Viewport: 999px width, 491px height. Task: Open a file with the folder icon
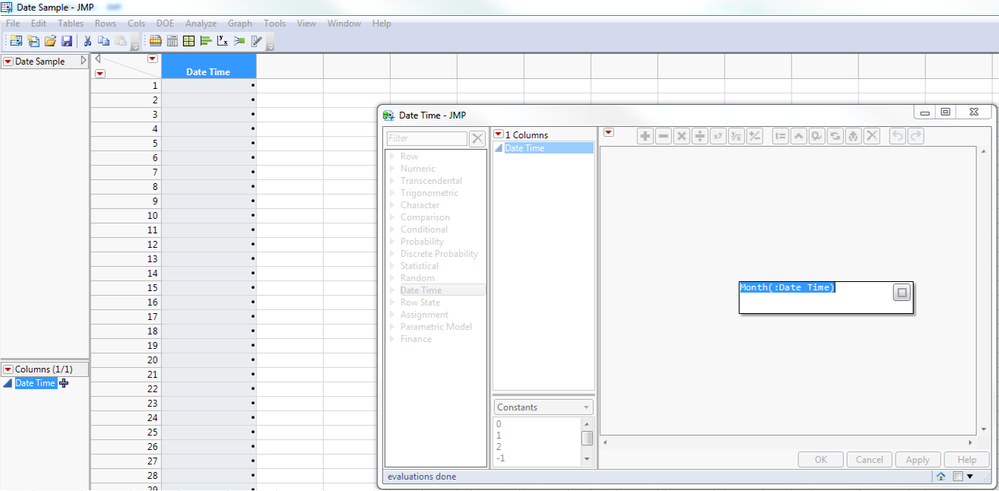point(50,41)
